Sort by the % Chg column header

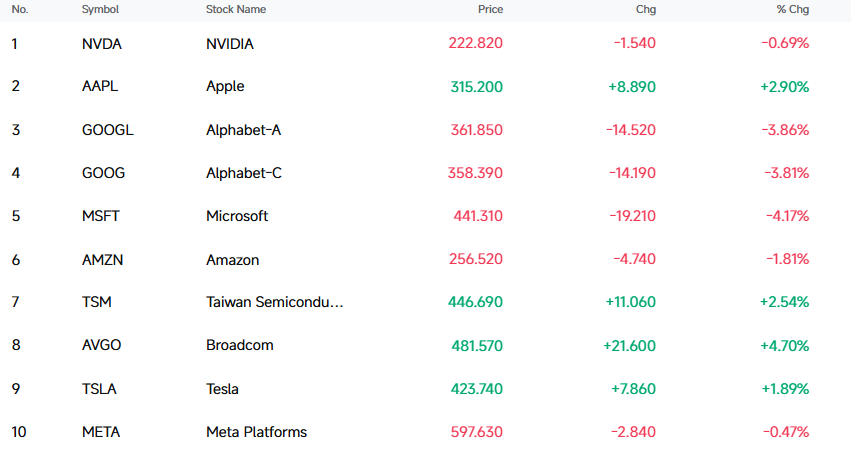tap(793, 9)
